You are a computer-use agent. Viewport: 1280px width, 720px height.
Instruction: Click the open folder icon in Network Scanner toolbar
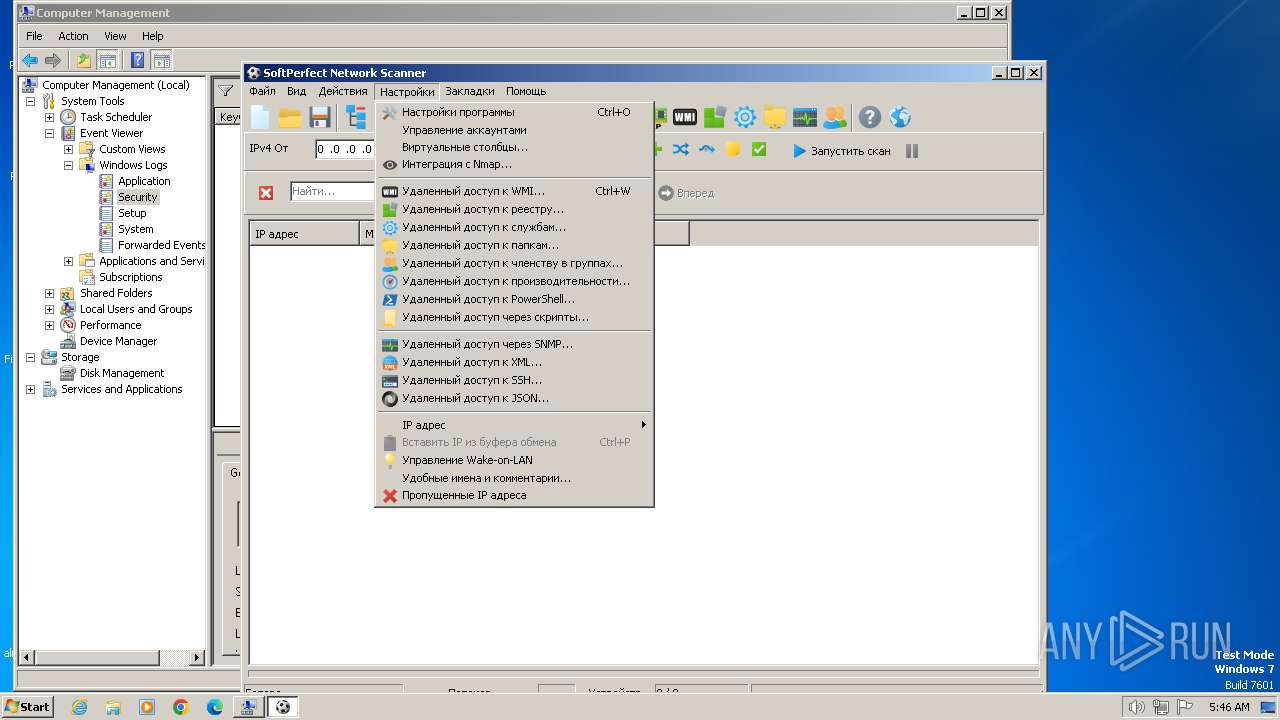[290, 117]
